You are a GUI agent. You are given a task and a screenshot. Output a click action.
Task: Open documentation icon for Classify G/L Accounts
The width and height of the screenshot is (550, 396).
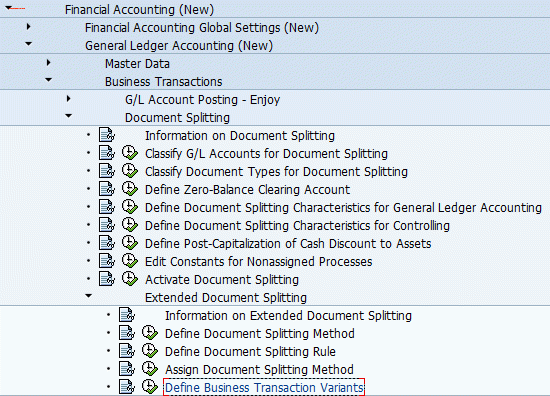tap(107, 153)
